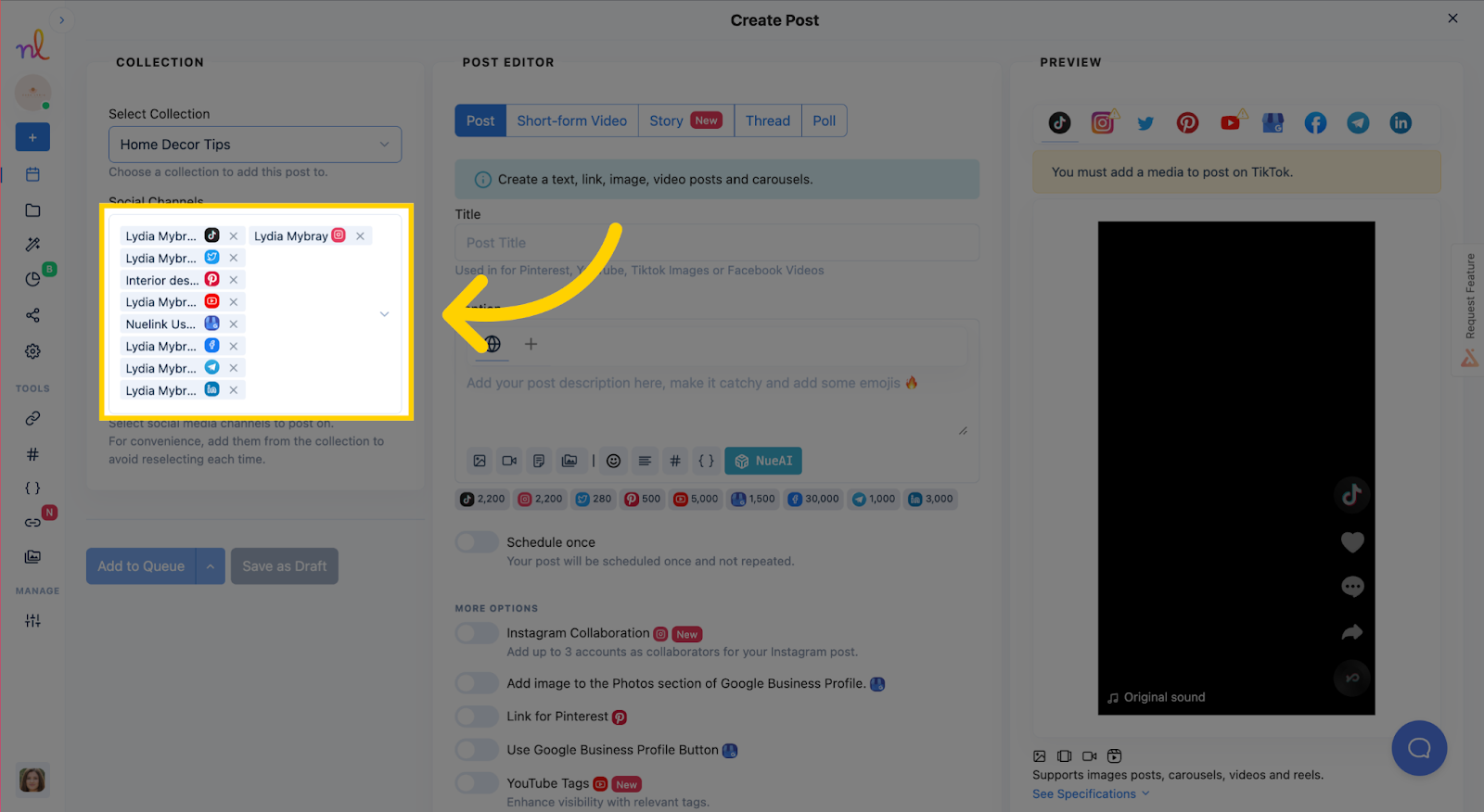Expand the social channels list chevron
The width and height of the screenshot is (1484, 812).
click(384, 314)
